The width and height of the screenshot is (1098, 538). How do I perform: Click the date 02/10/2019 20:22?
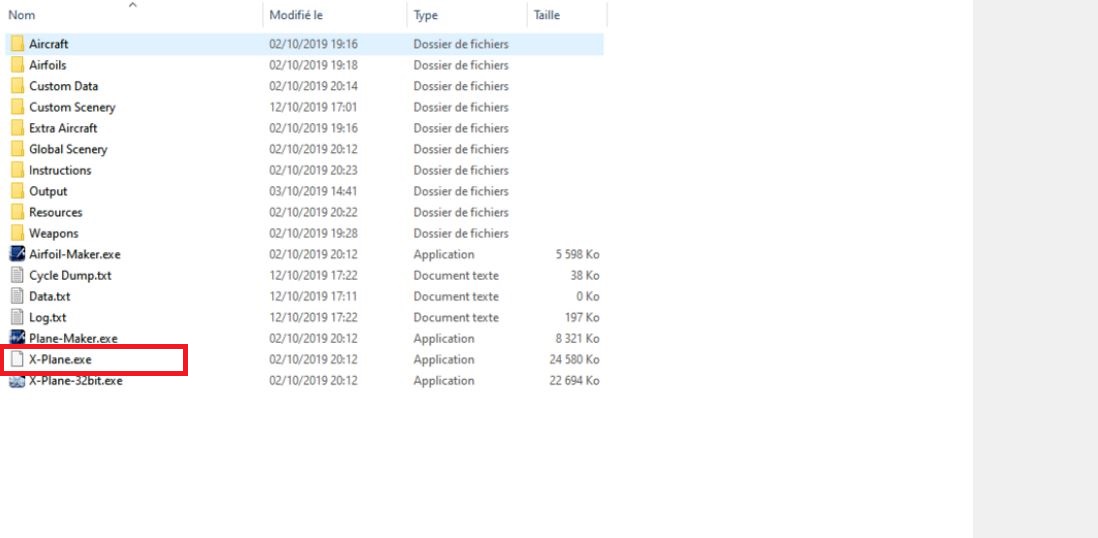(x=314, y=212)
